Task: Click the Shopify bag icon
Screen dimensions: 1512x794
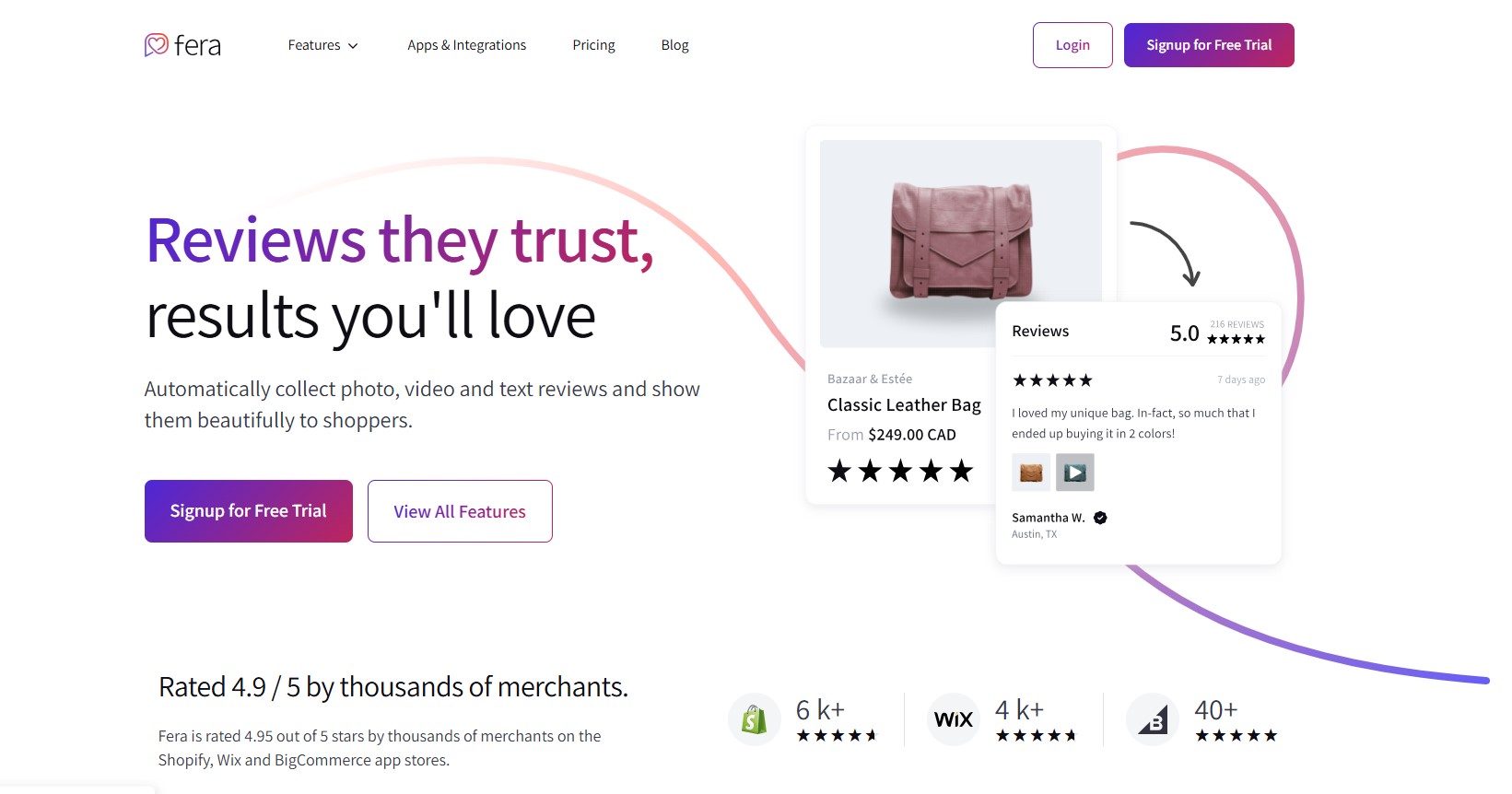Action: (755, 719)
